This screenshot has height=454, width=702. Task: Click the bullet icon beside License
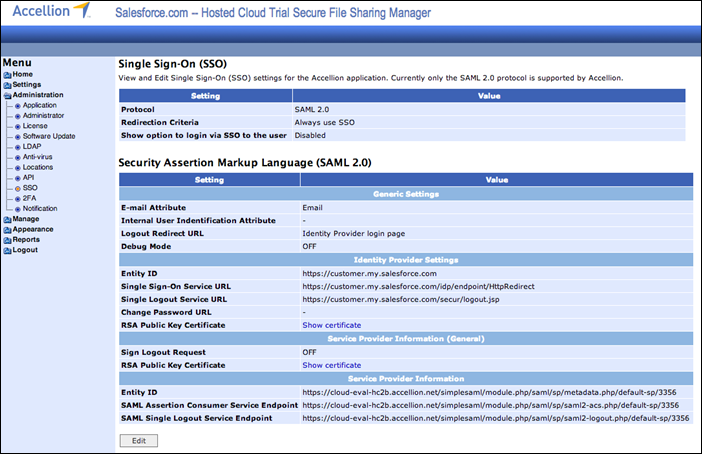(x=18, y=127)
